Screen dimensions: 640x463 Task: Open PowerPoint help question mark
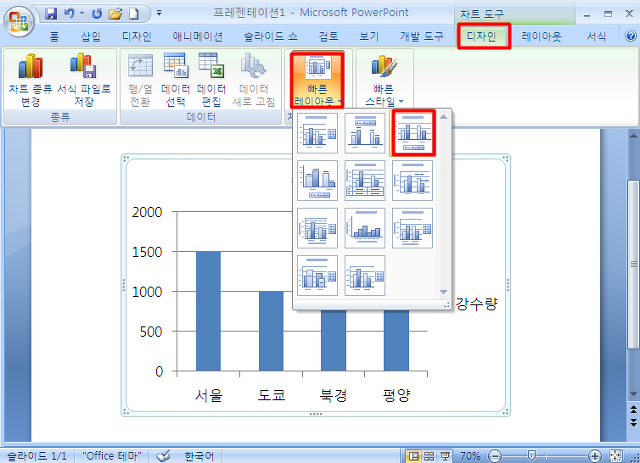(631, 36)
